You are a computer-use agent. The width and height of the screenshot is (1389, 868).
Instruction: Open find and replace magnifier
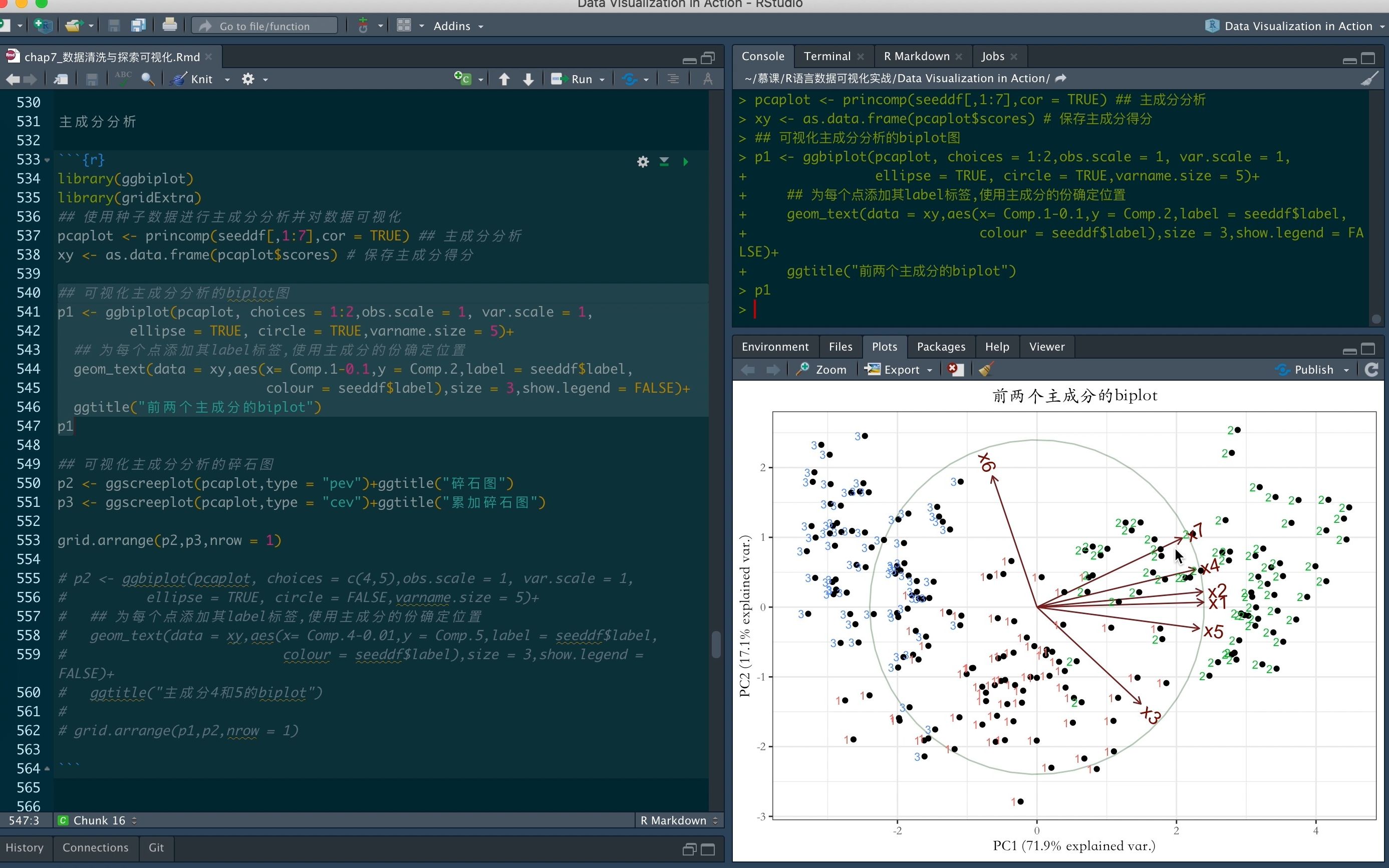click(x=147, y=79)
